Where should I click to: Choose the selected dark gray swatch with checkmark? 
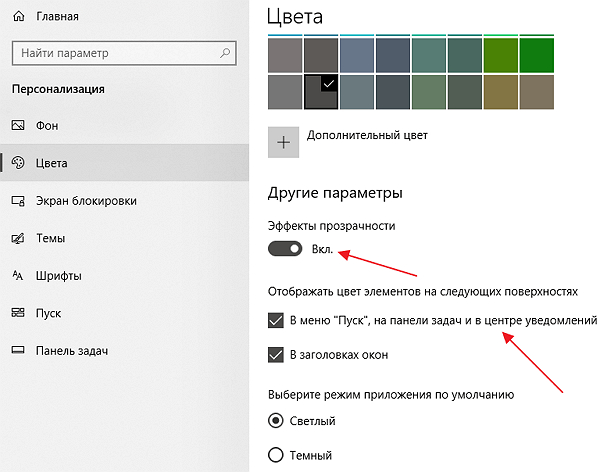click(x=321, y=92)
